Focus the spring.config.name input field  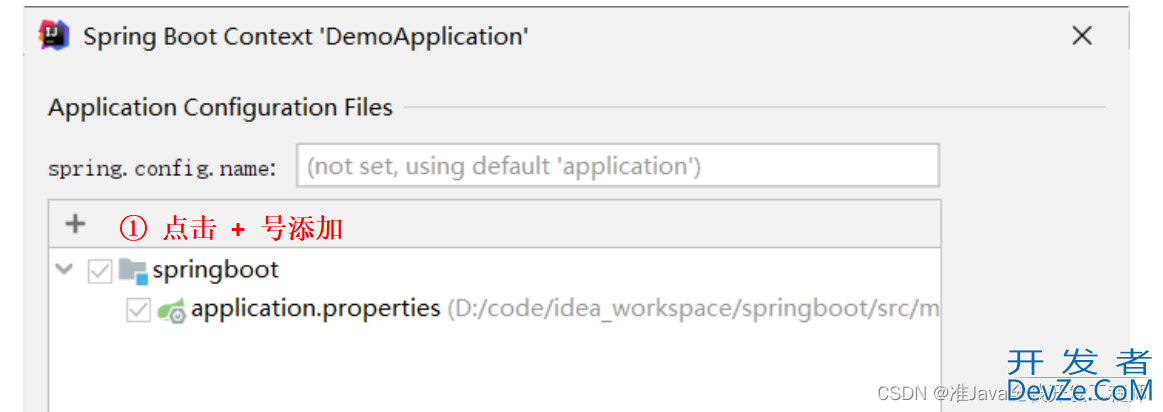click(x=618, y=166)
